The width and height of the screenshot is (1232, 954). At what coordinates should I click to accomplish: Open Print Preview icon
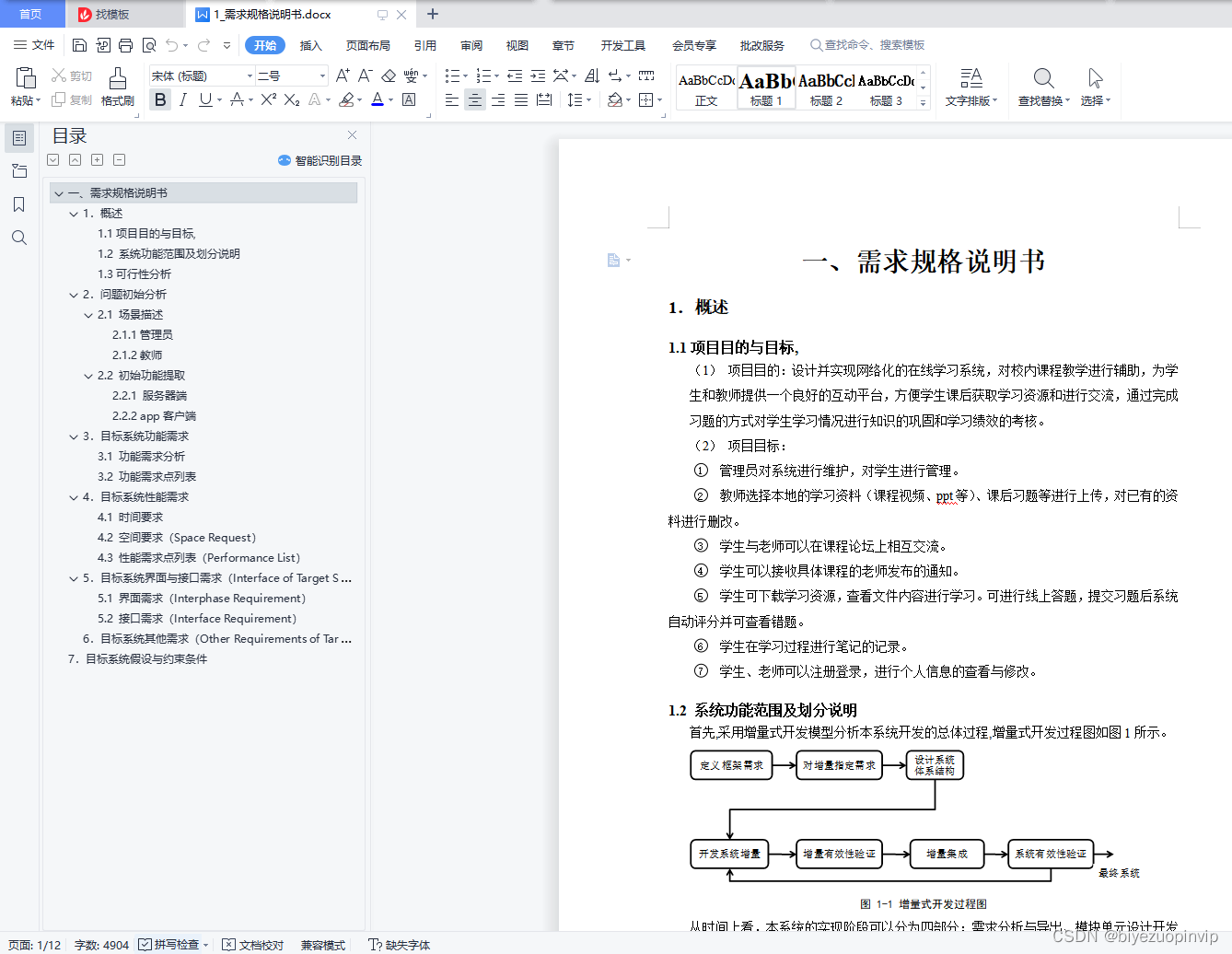148,45
